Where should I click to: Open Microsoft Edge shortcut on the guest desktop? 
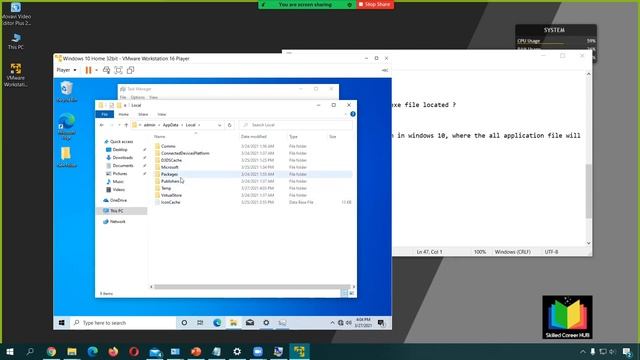point(67,127)
